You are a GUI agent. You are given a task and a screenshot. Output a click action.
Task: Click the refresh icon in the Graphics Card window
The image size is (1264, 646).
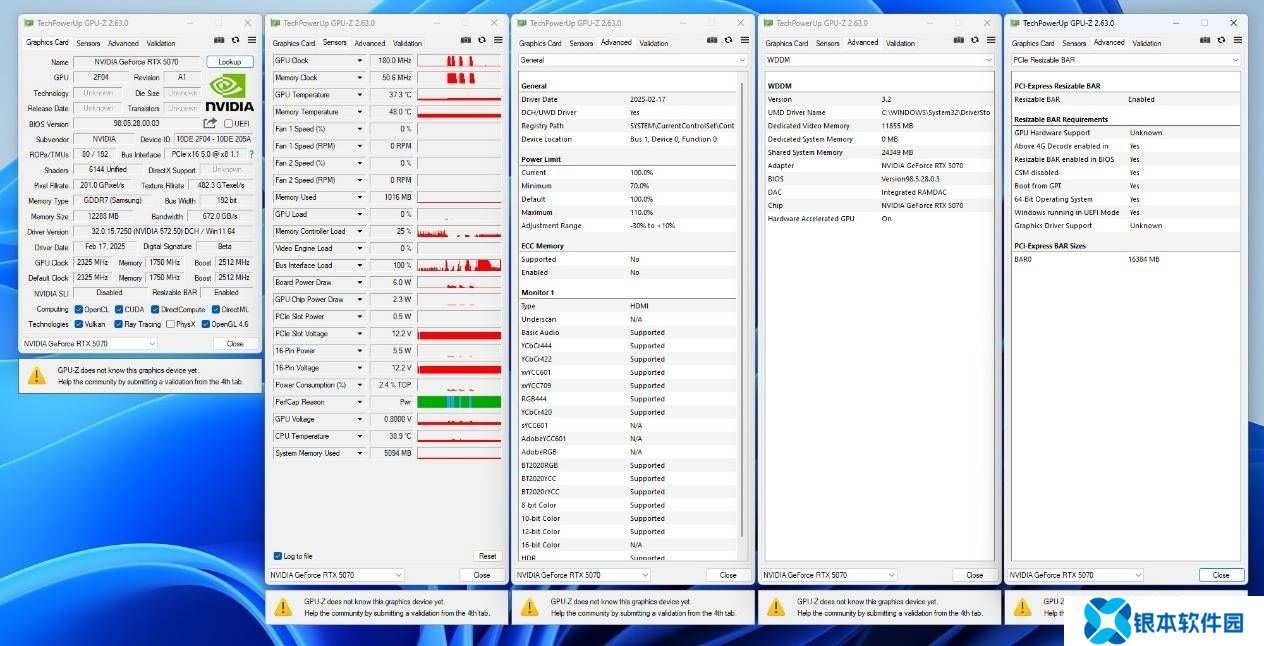tap(235, 40)
